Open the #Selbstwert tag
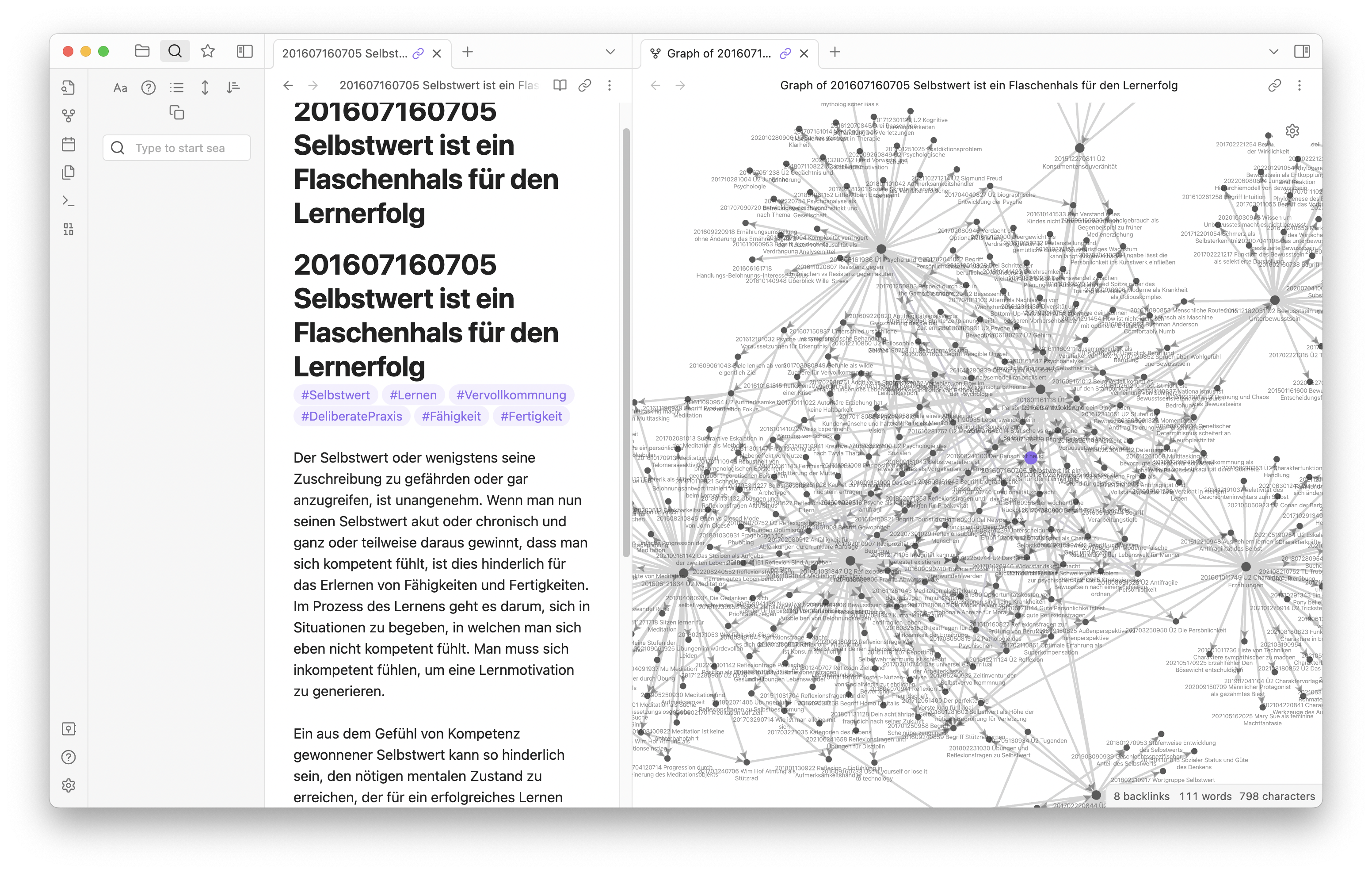 click(335, 395)
